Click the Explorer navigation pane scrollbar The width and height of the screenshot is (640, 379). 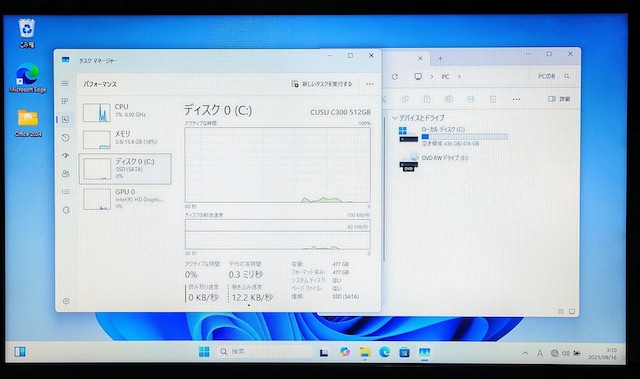coord(384,190)
